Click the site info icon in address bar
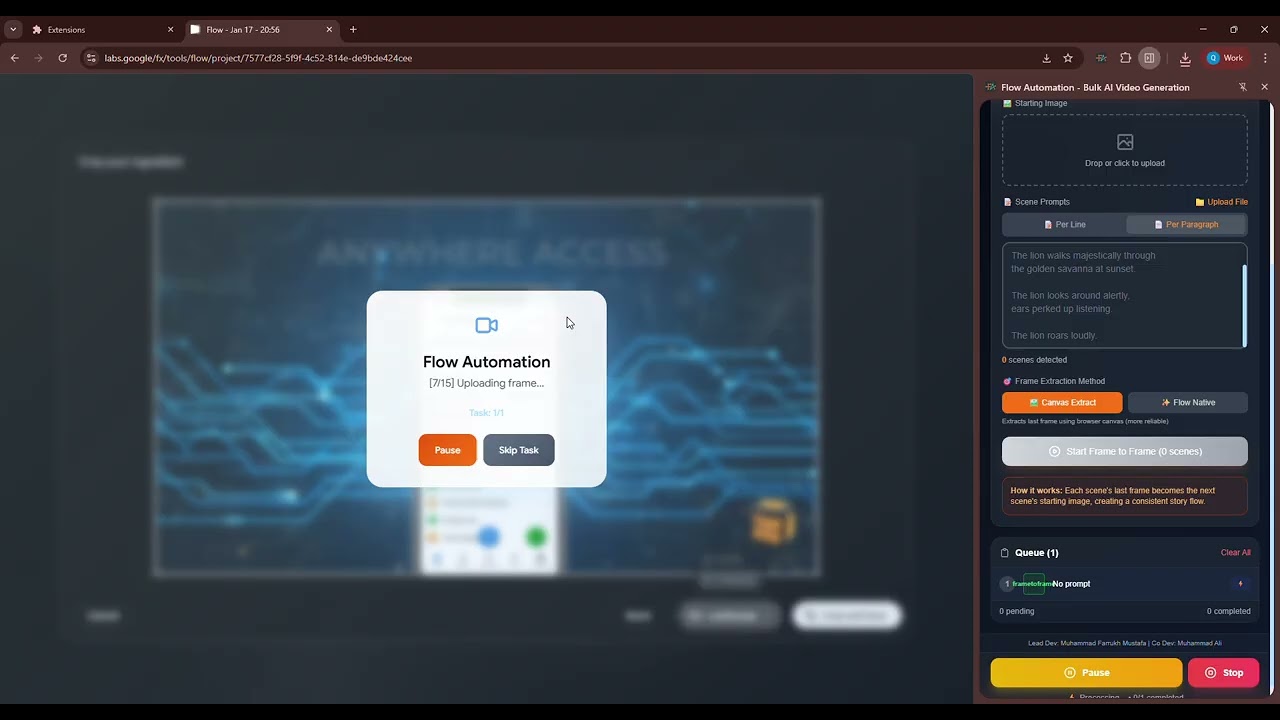The image size is (1280, 720). point(91,58)
